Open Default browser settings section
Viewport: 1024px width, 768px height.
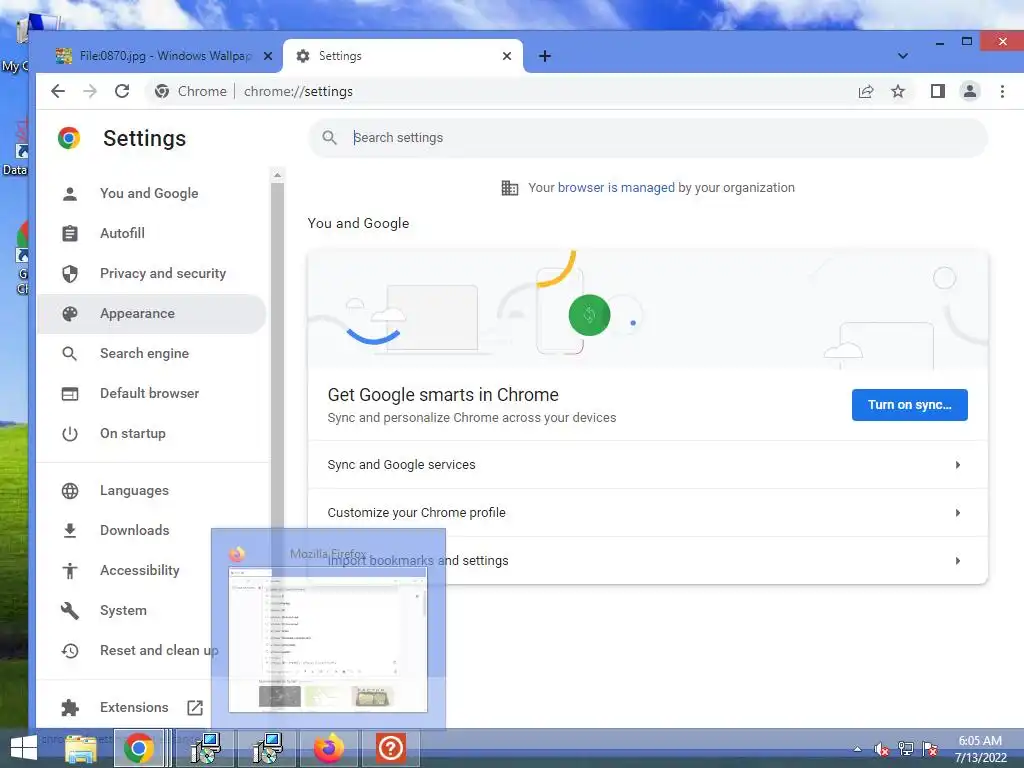click(152, 394)
